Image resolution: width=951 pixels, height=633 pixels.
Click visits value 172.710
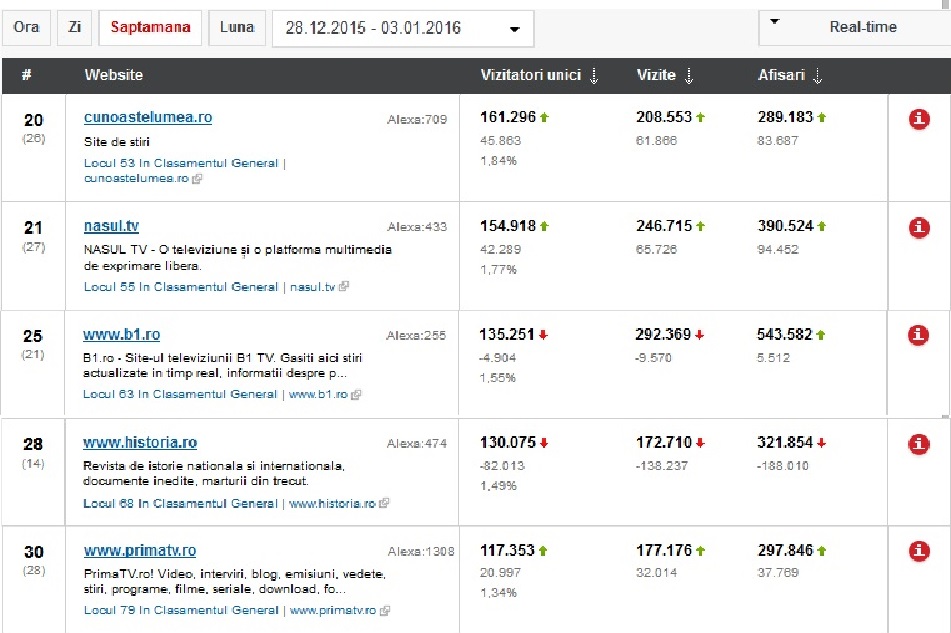(x=664, y=442)
